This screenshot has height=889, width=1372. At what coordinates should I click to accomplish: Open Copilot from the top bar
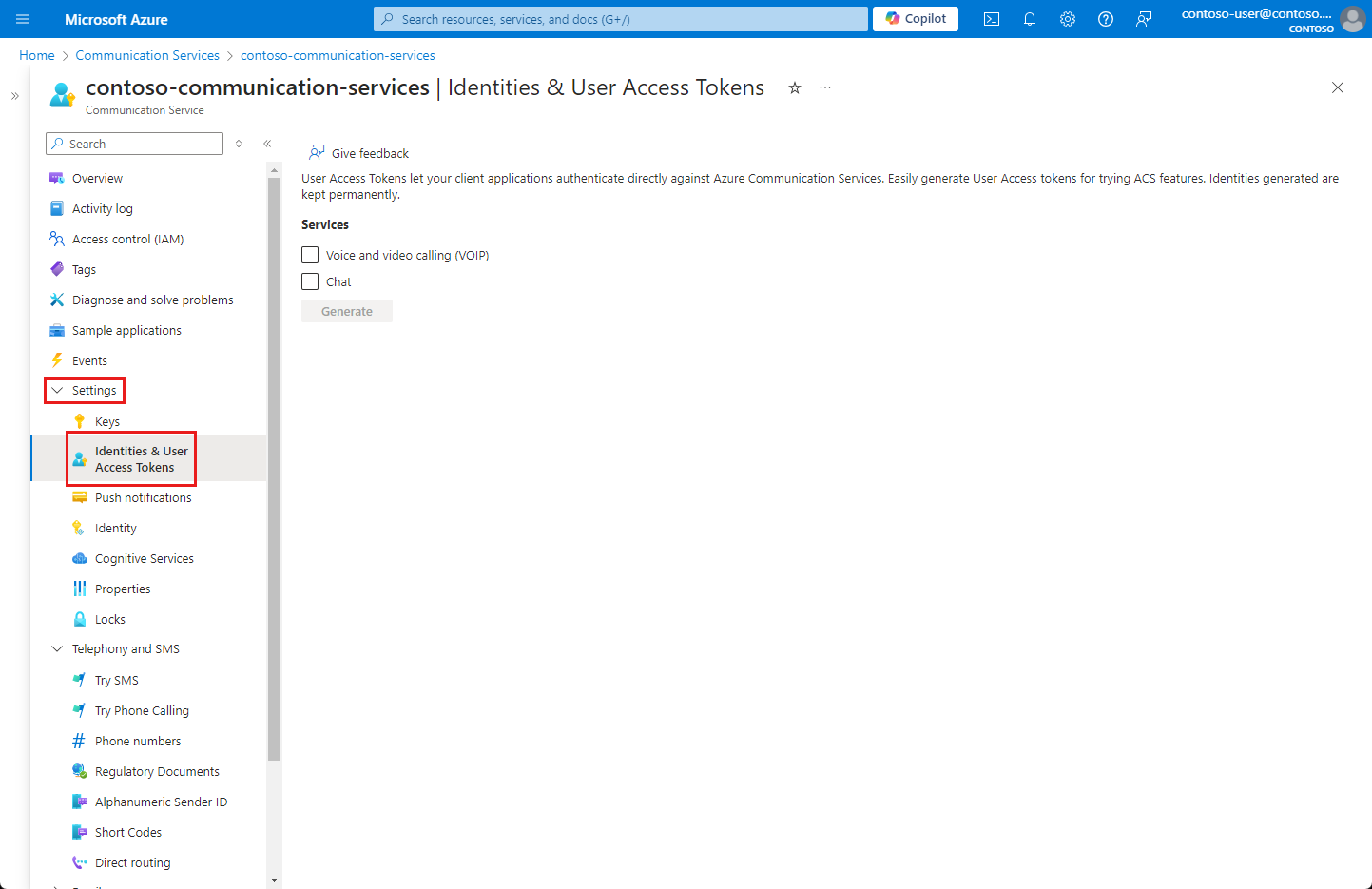(916, 19)
